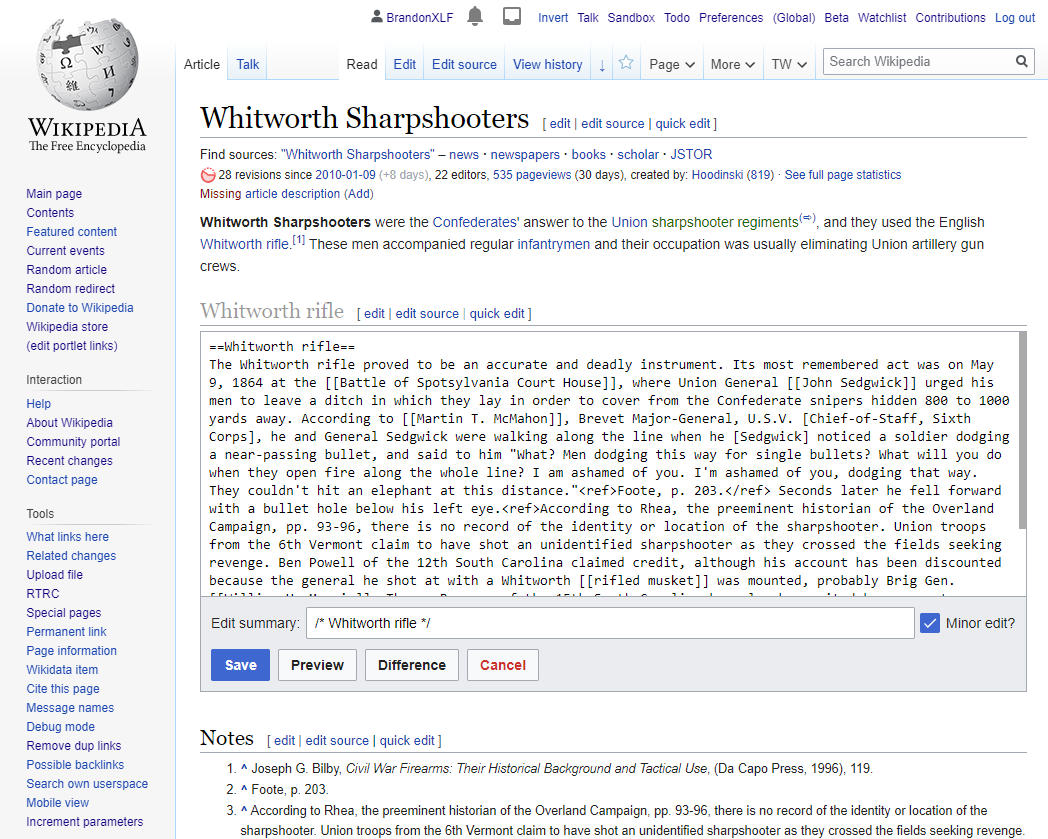Cancel the quick edit
This screenshot has width=1048, height=839.
click(x=503, y=665)
